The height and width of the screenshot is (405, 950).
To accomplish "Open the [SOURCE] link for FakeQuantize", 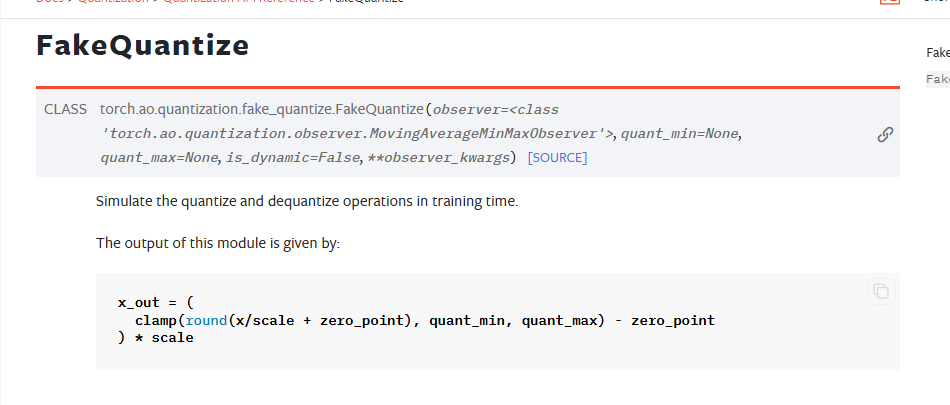I will tap(557, 158).
